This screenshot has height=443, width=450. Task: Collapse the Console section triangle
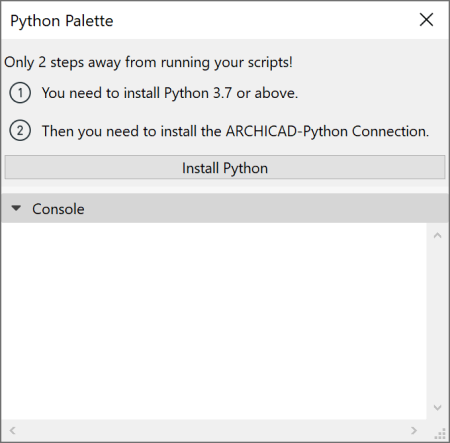[16, 209]
